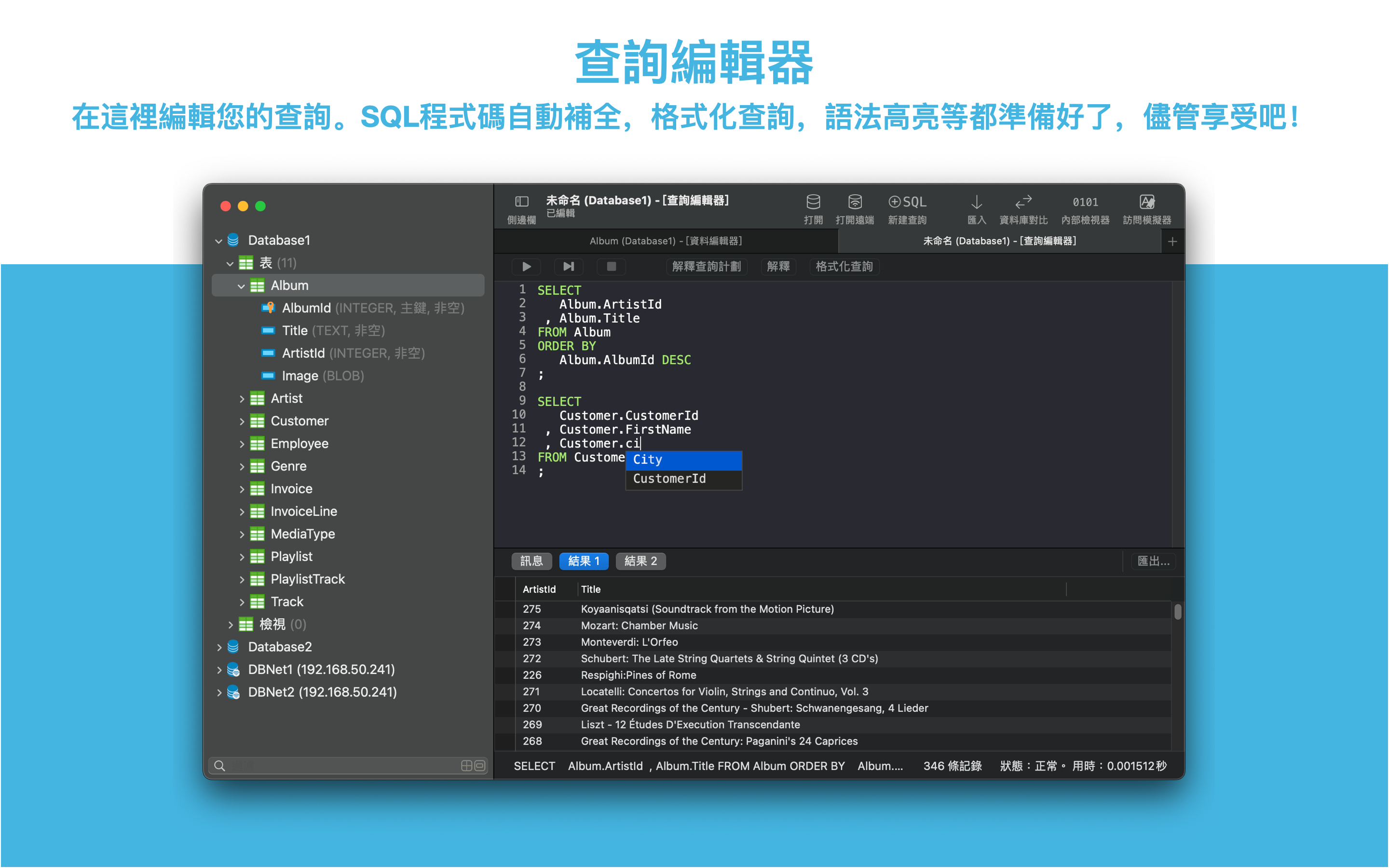Image resolution: width=1389 pixels, height=868 pixels.
Task: Open the 0101 internal viewer
Action: [1085, 202]
